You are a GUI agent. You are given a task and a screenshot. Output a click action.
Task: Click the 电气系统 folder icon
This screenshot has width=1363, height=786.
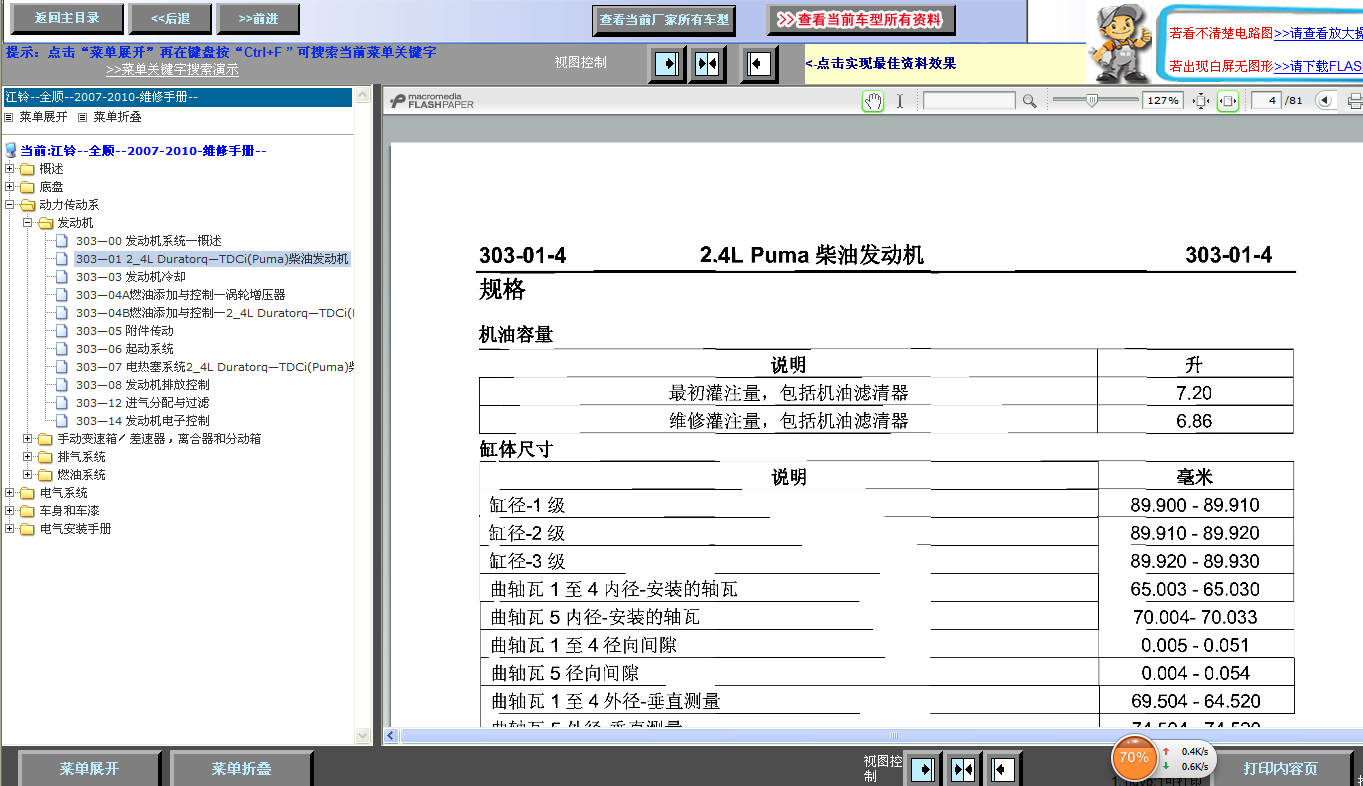coord(27,493)
